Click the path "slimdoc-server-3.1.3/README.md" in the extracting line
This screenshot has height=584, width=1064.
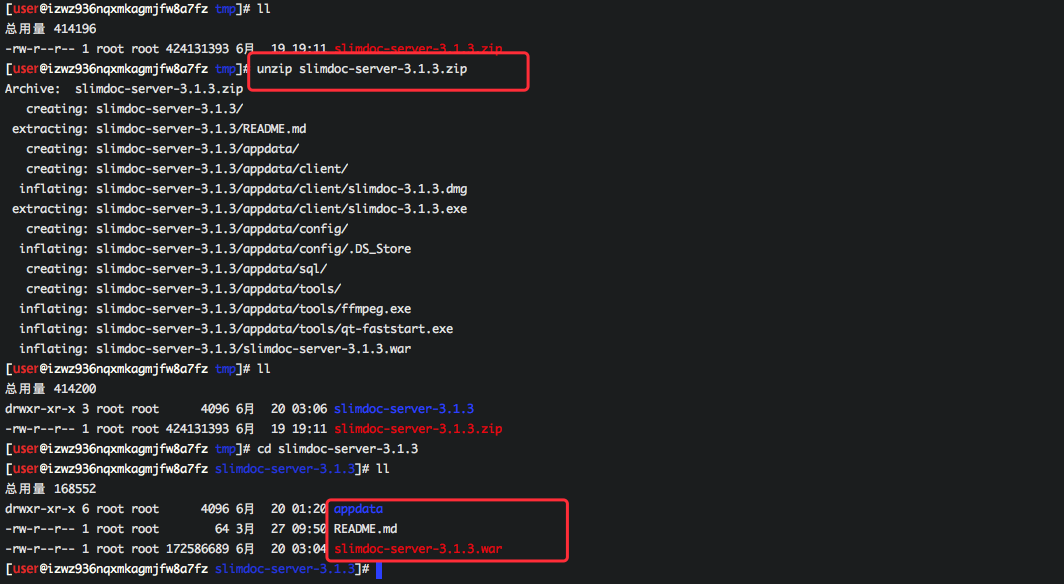tap(201, 129)
